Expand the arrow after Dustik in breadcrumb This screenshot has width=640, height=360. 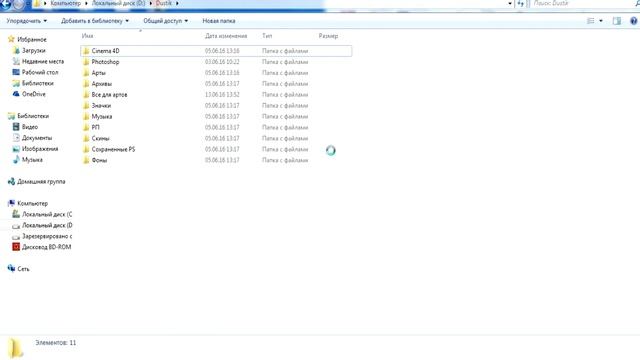[177, 3]
